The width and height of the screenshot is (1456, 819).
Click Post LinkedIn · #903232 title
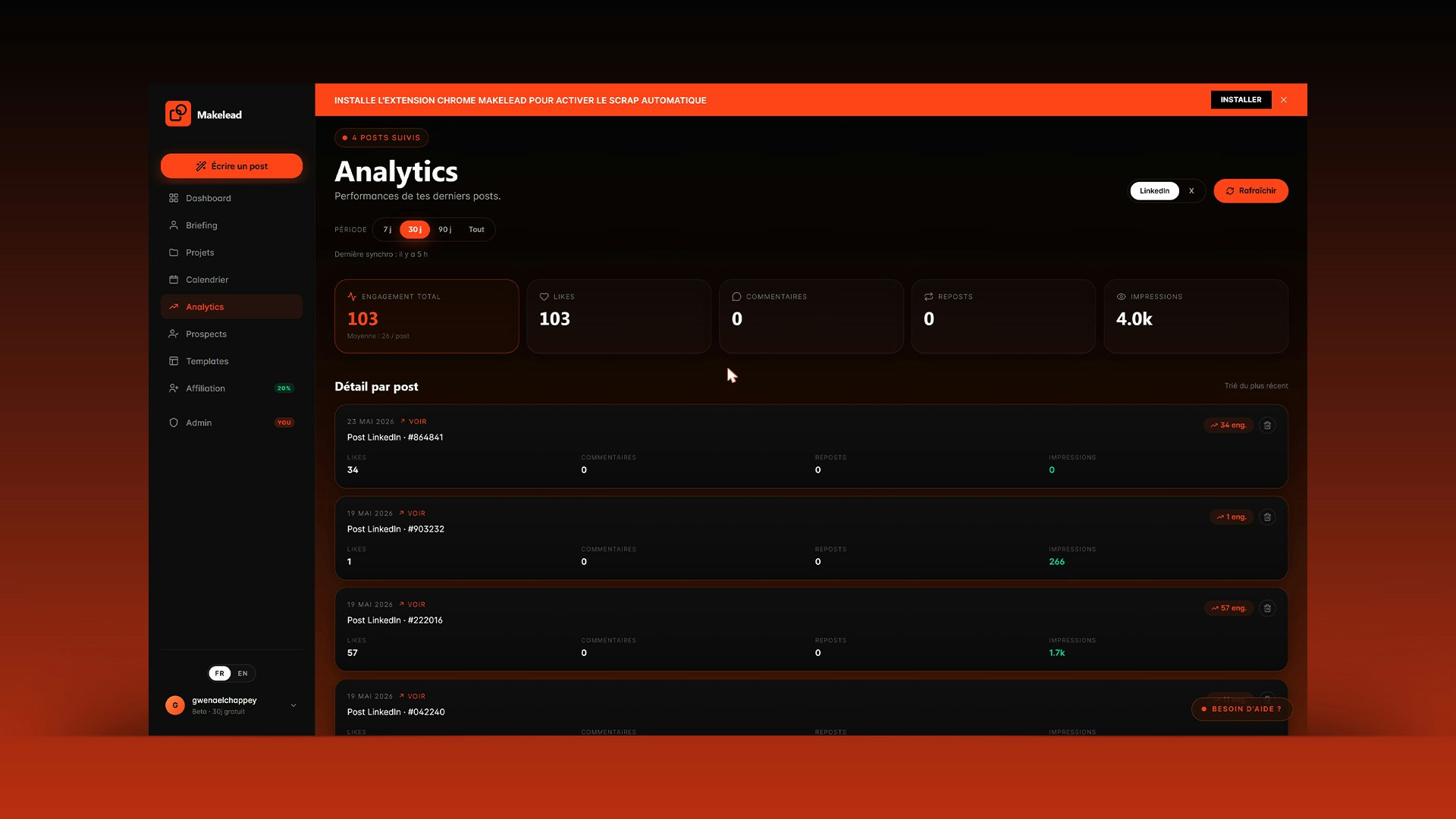(396, 529)
